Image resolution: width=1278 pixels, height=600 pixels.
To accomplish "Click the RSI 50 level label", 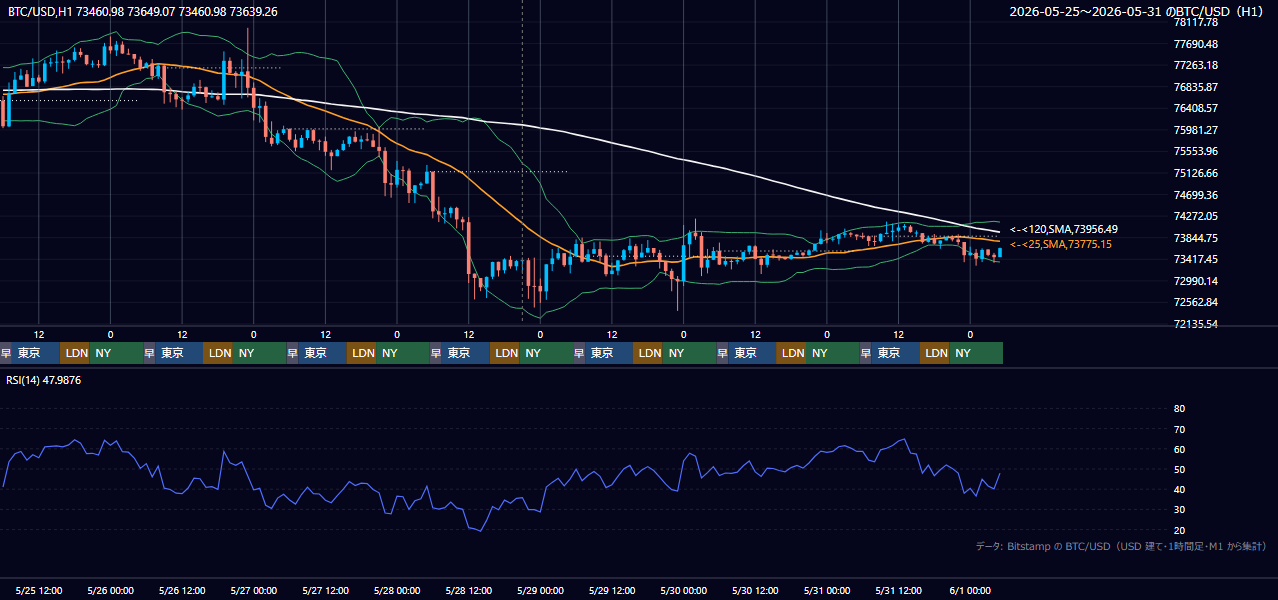I will click(x=1179, y=469).
